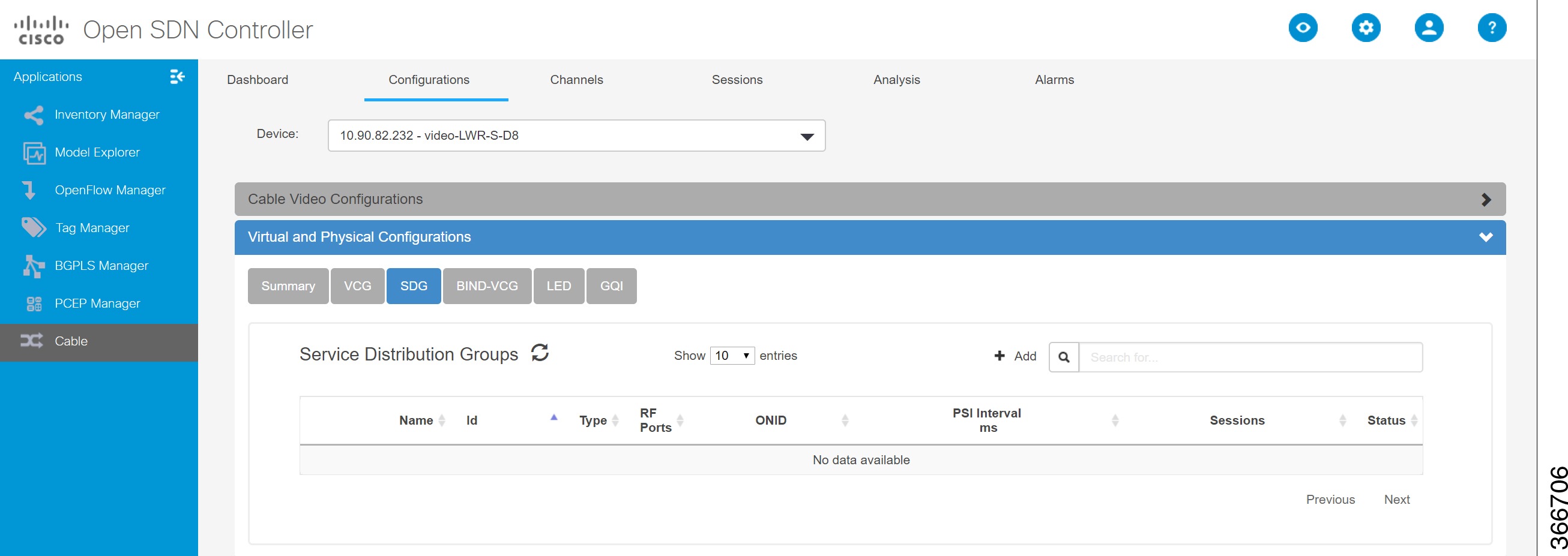Open the Device selection dropdown
Viewport: 1568px width, 556px height.
coord(807,136)
